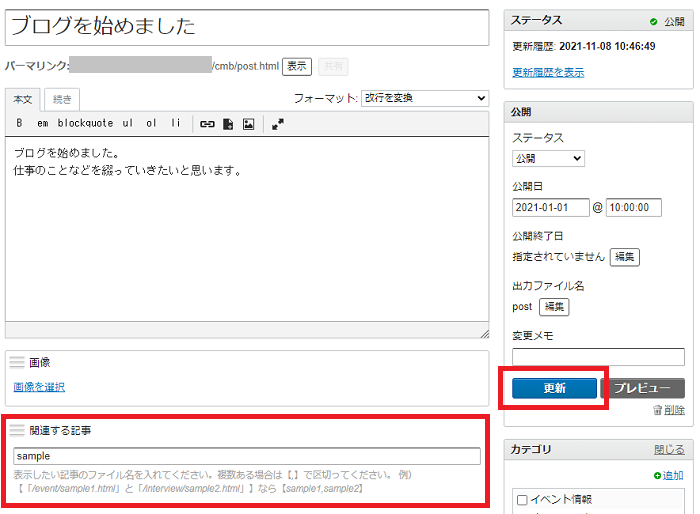Image resolution: width=700 pixels, height=514 pixels.
Task: Click the editor resize grip corner
Action: click(484, 334)
